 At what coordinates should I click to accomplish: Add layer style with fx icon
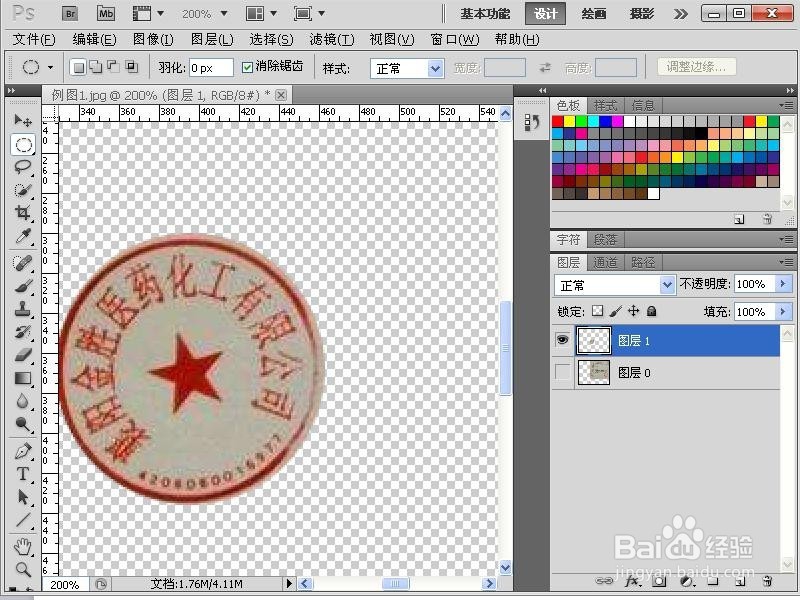pos(632,581)
